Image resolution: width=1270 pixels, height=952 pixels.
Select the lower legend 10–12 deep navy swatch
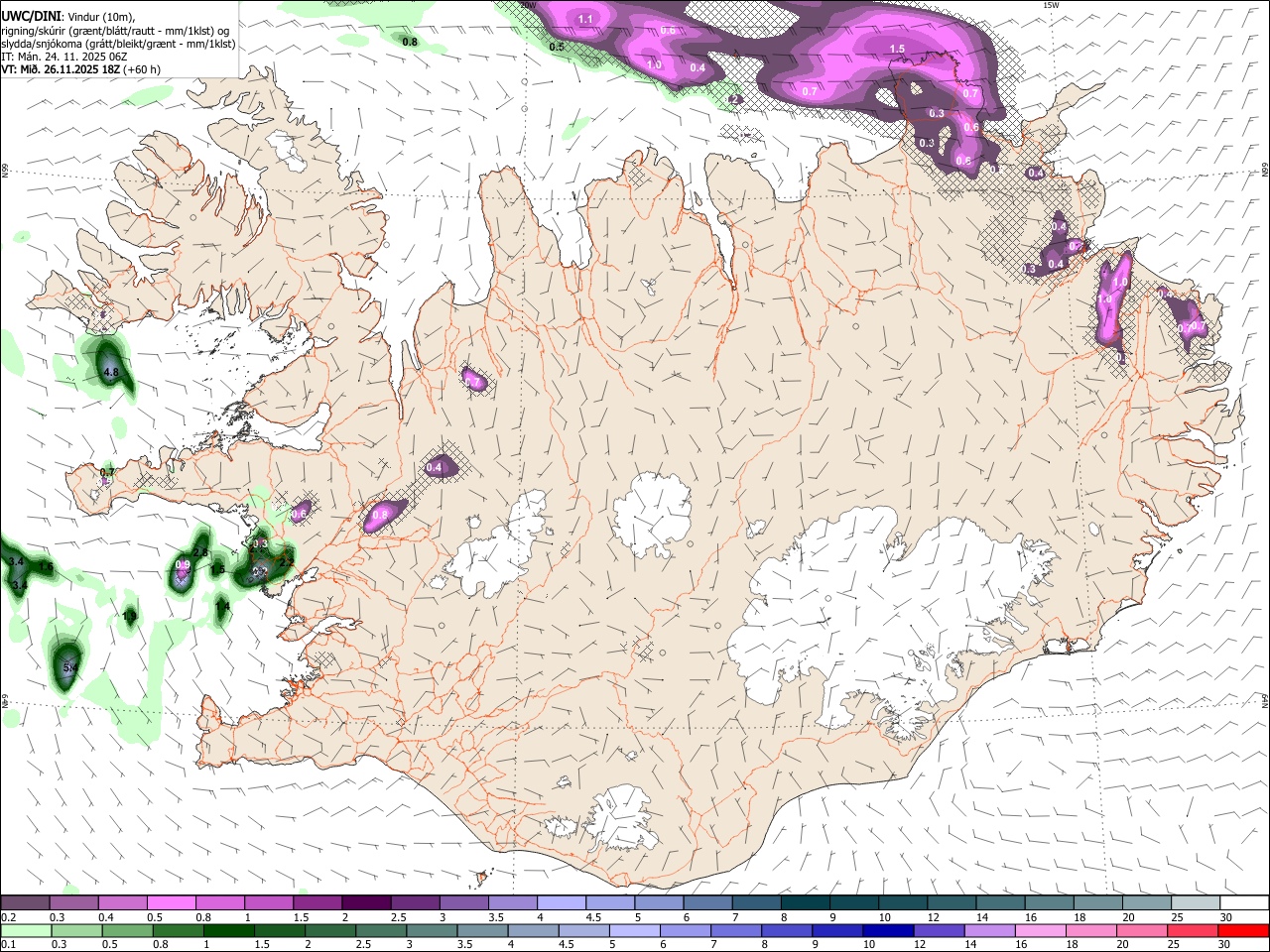[x=888, y=930]
